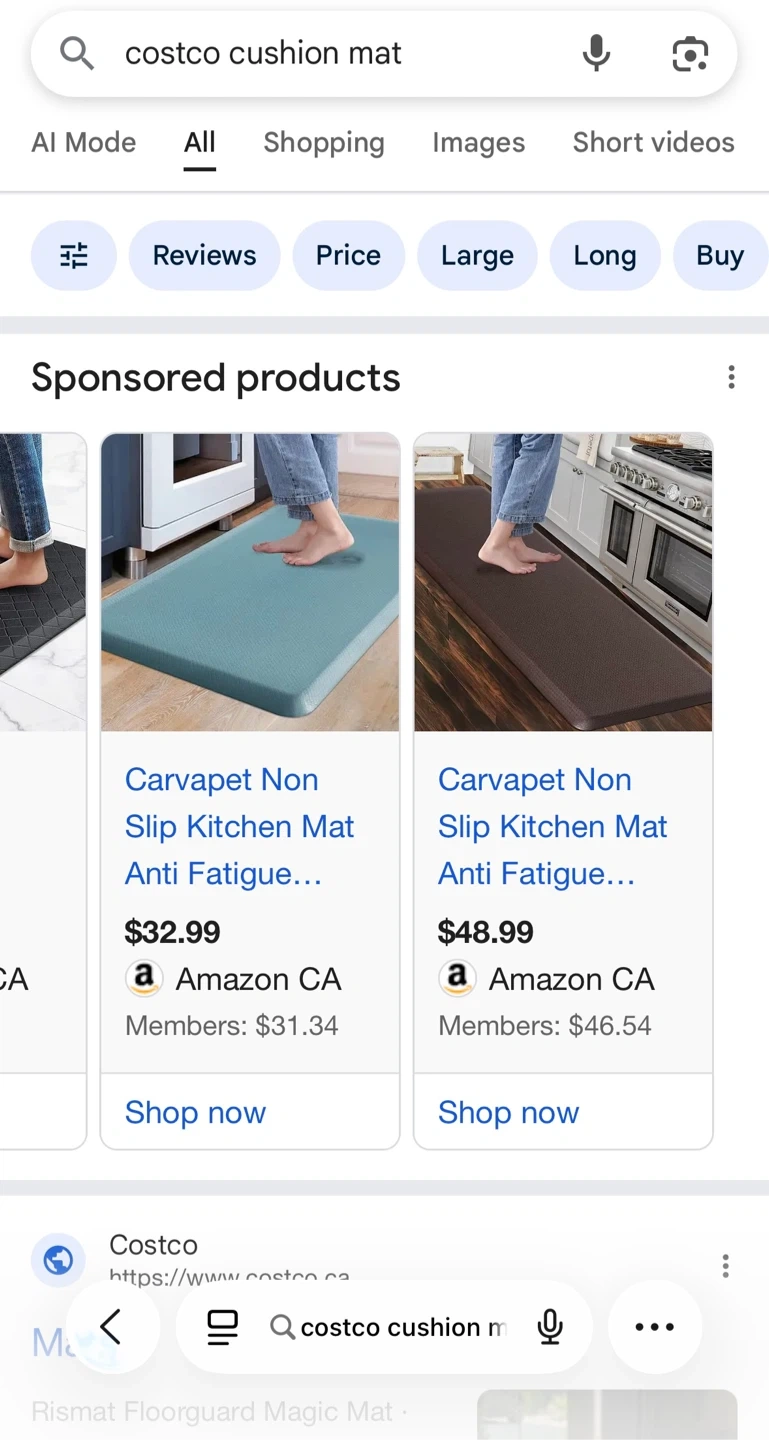Switch to the AI Mode tab
Image resolution: width=769 pixels, height=1440 pixels.
pyautogui.click(x=84, y=143)
